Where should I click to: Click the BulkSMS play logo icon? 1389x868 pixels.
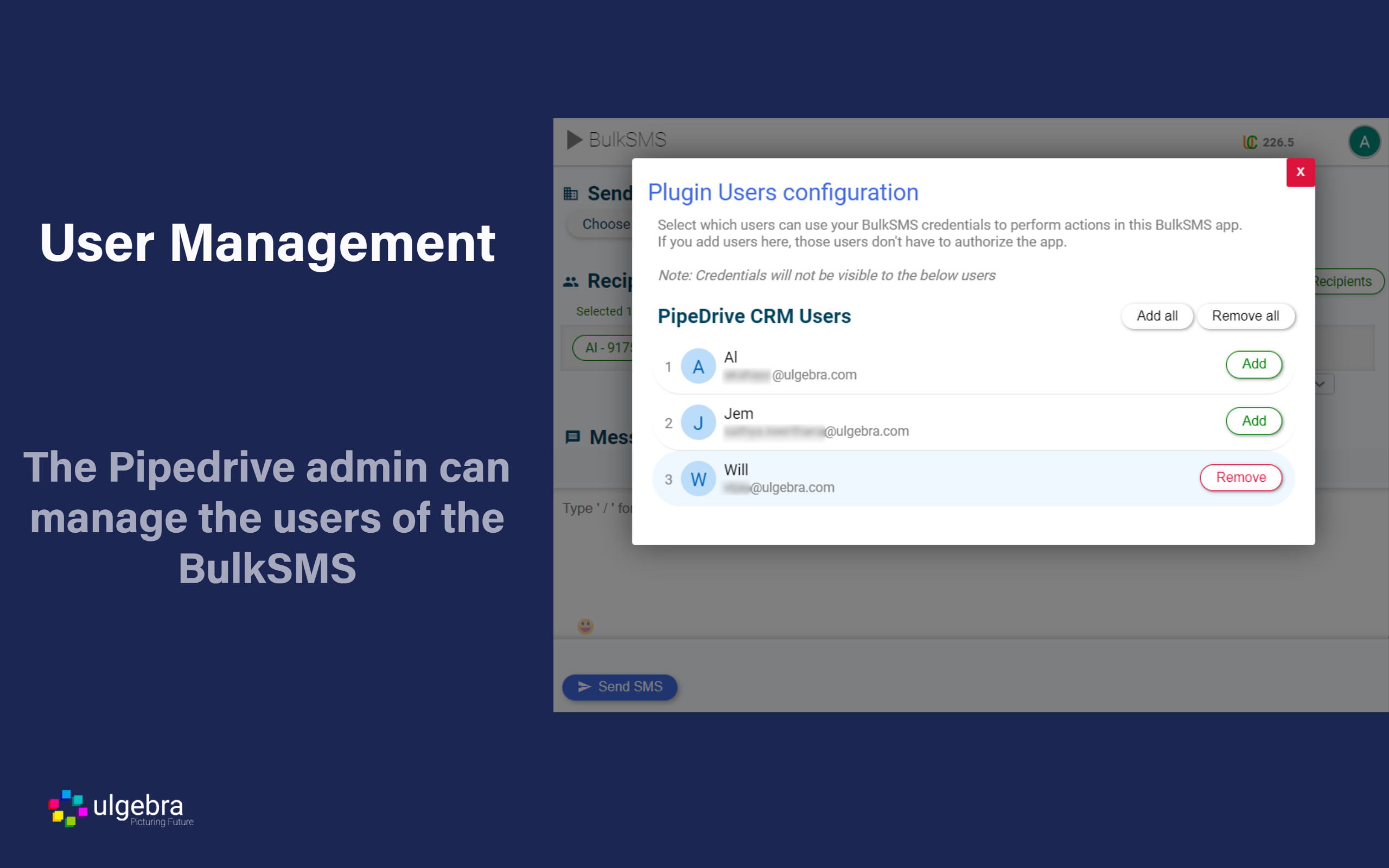click(x=574, y=139)
